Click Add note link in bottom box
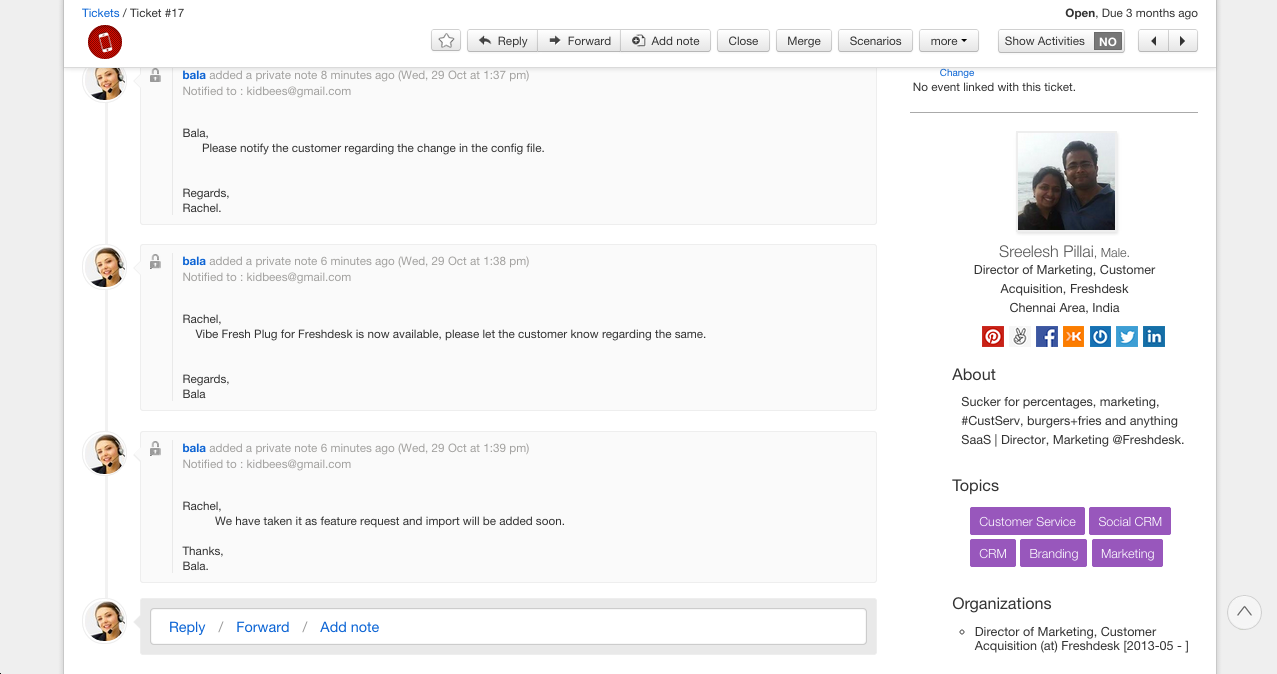The image size is (1277, 674). (x=350, y=627)
